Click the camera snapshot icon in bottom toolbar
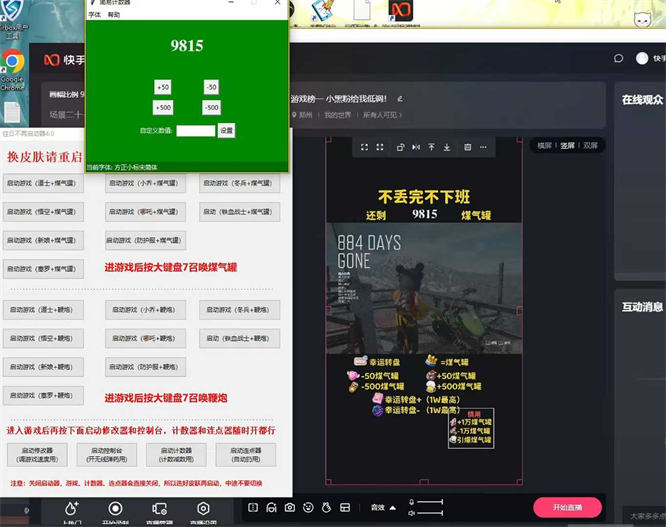The width and height of the screenshot is (666, 527). click(290, 507)
